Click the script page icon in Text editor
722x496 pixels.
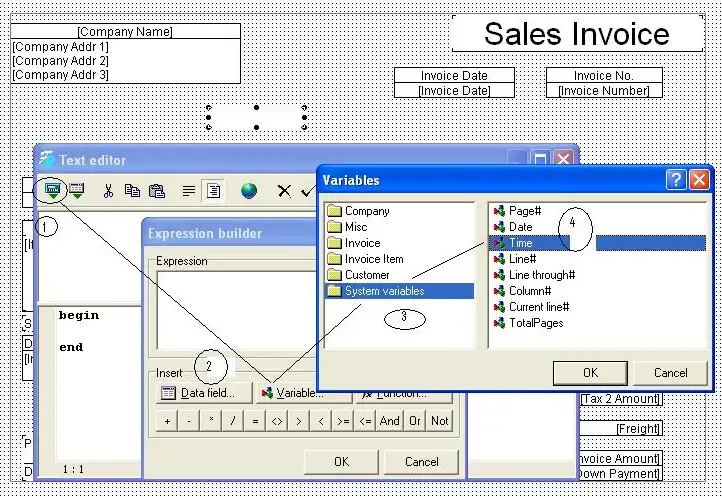pos(213,191)
